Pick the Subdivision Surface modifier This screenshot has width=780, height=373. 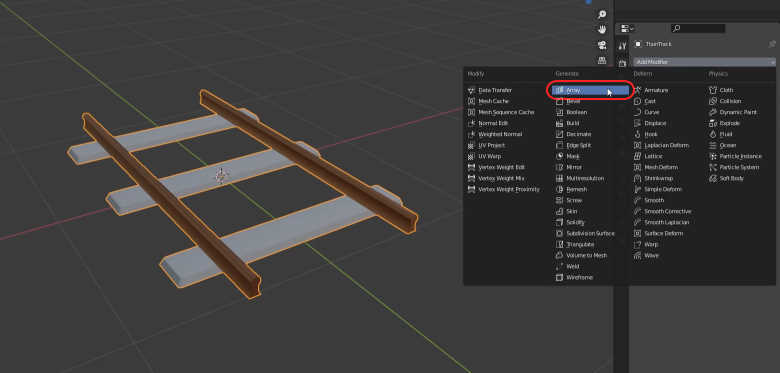pos(590,234)
